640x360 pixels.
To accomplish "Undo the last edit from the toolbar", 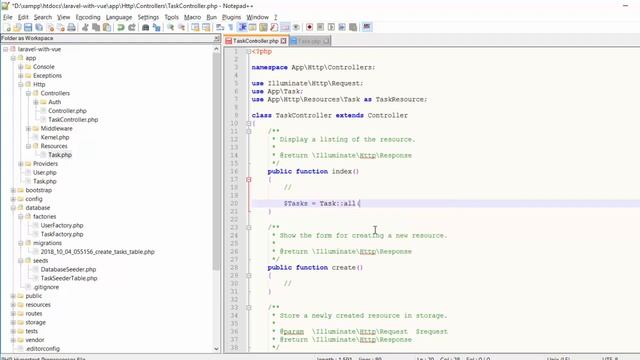I will click(x=120, y=27).
